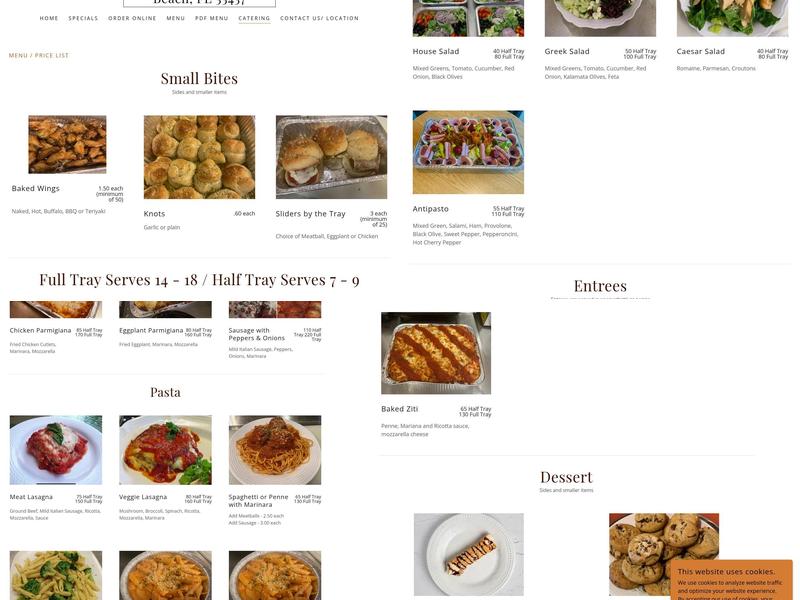This screenshot has height=600, width=800.
Task: Click the cookies notice banner
Action: (x=732, y=580)
